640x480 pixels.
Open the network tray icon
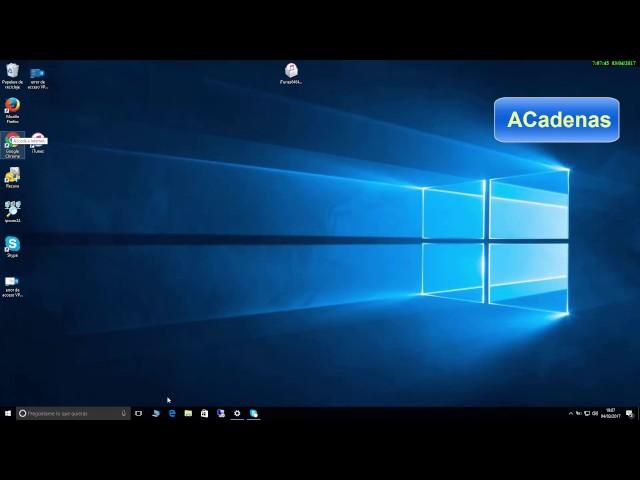pyautogui.click(x=587, y=413)
